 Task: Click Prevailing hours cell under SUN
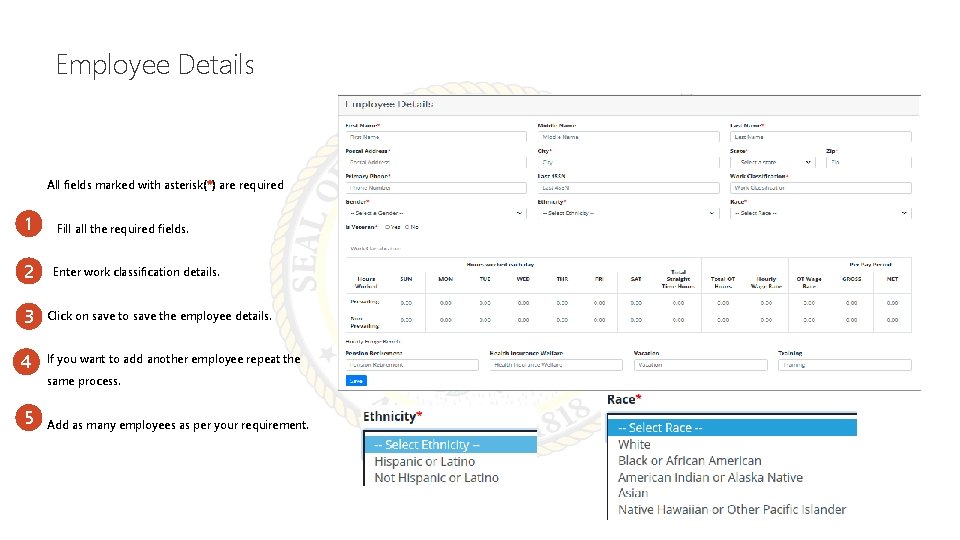406,303
